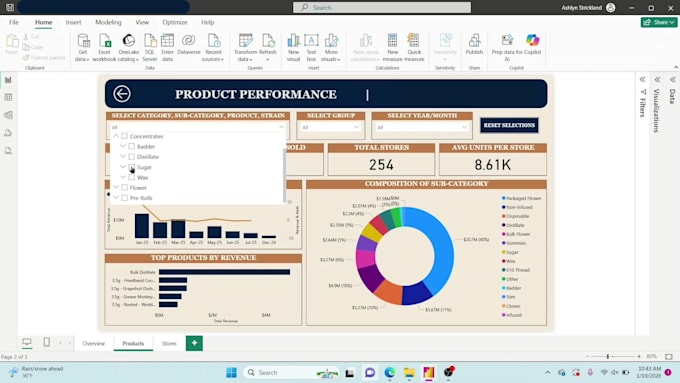Click the slicer list scrollbar
The height and width of the screenshot is (383, 680).
[284, 176]
